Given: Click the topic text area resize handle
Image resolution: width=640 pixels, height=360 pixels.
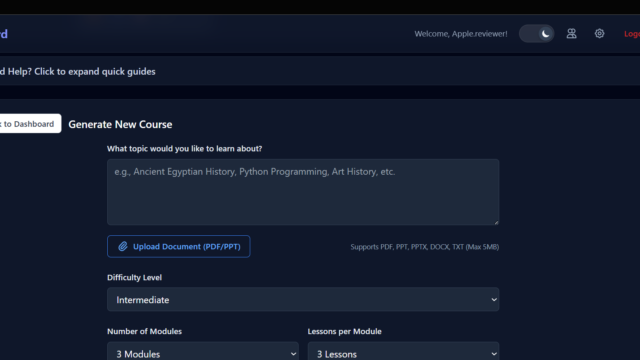Looking at the screenshot, I should point(496,222).
